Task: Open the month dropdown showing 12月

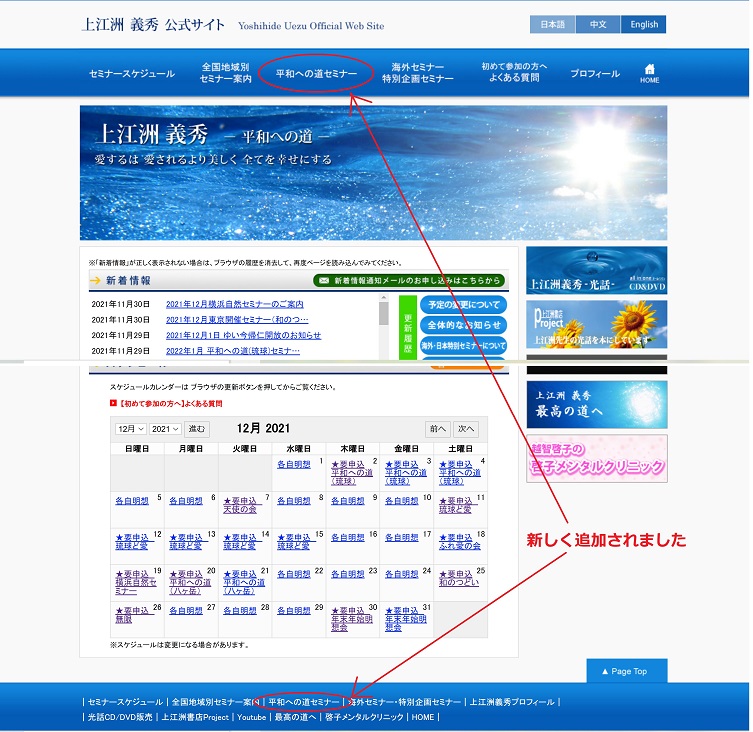Action: [x=130, y=429]
